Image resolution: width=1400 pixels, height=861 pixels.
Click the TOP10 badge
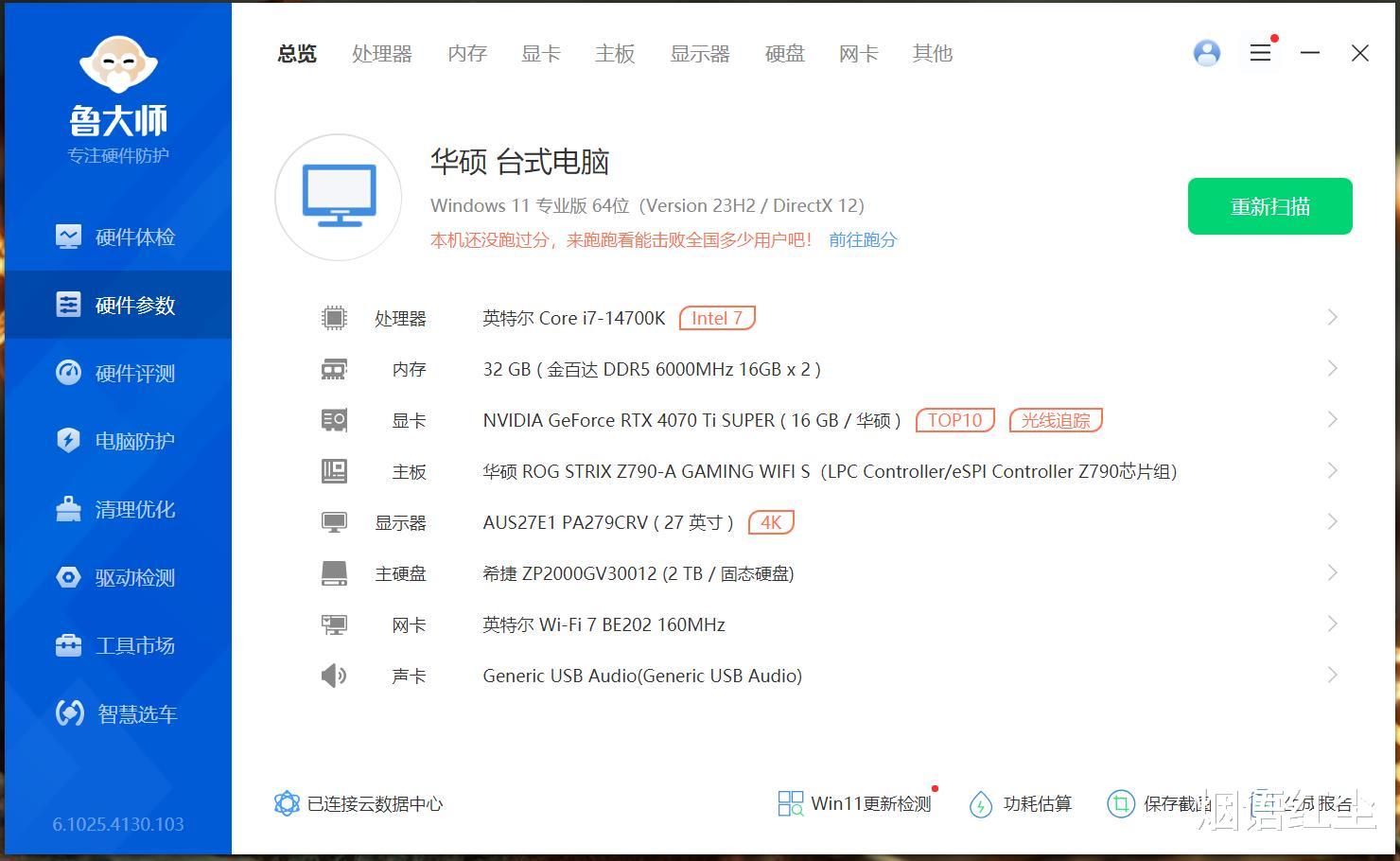point(955,420)
